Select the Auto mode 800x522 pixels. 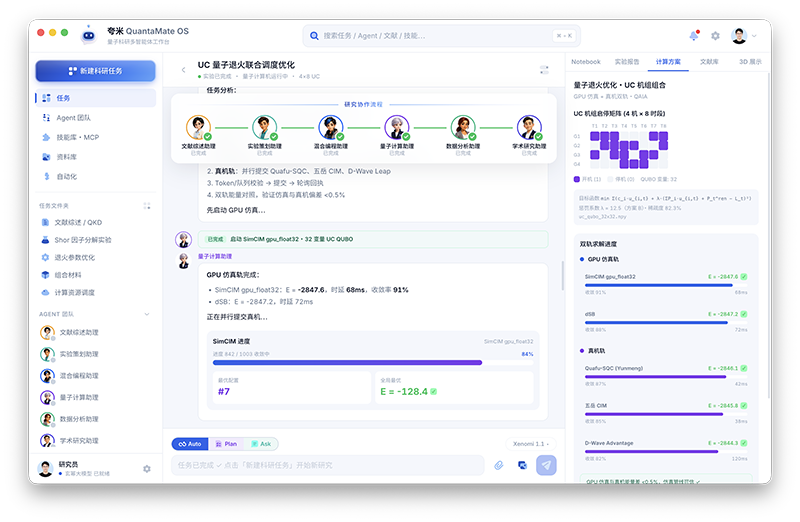coord(190,444)
